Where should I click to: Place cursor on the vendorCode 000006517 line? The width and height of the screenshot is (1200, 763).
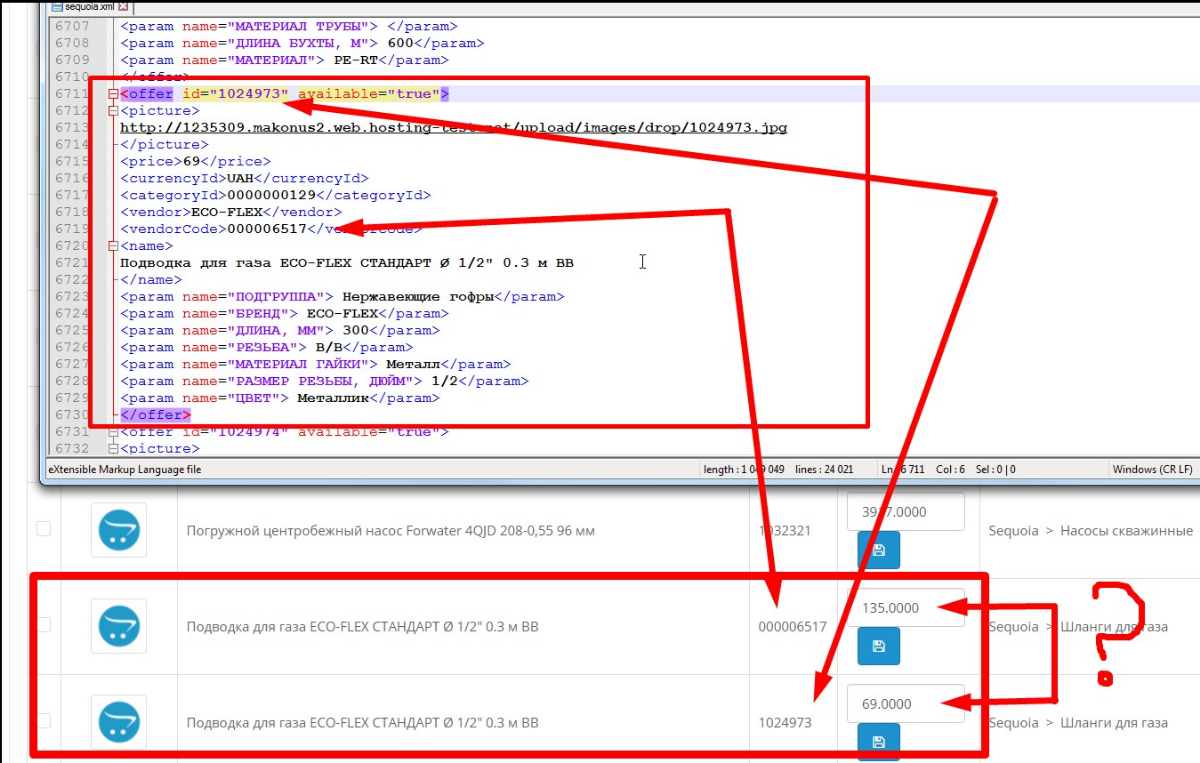click(x=271, y=229)
